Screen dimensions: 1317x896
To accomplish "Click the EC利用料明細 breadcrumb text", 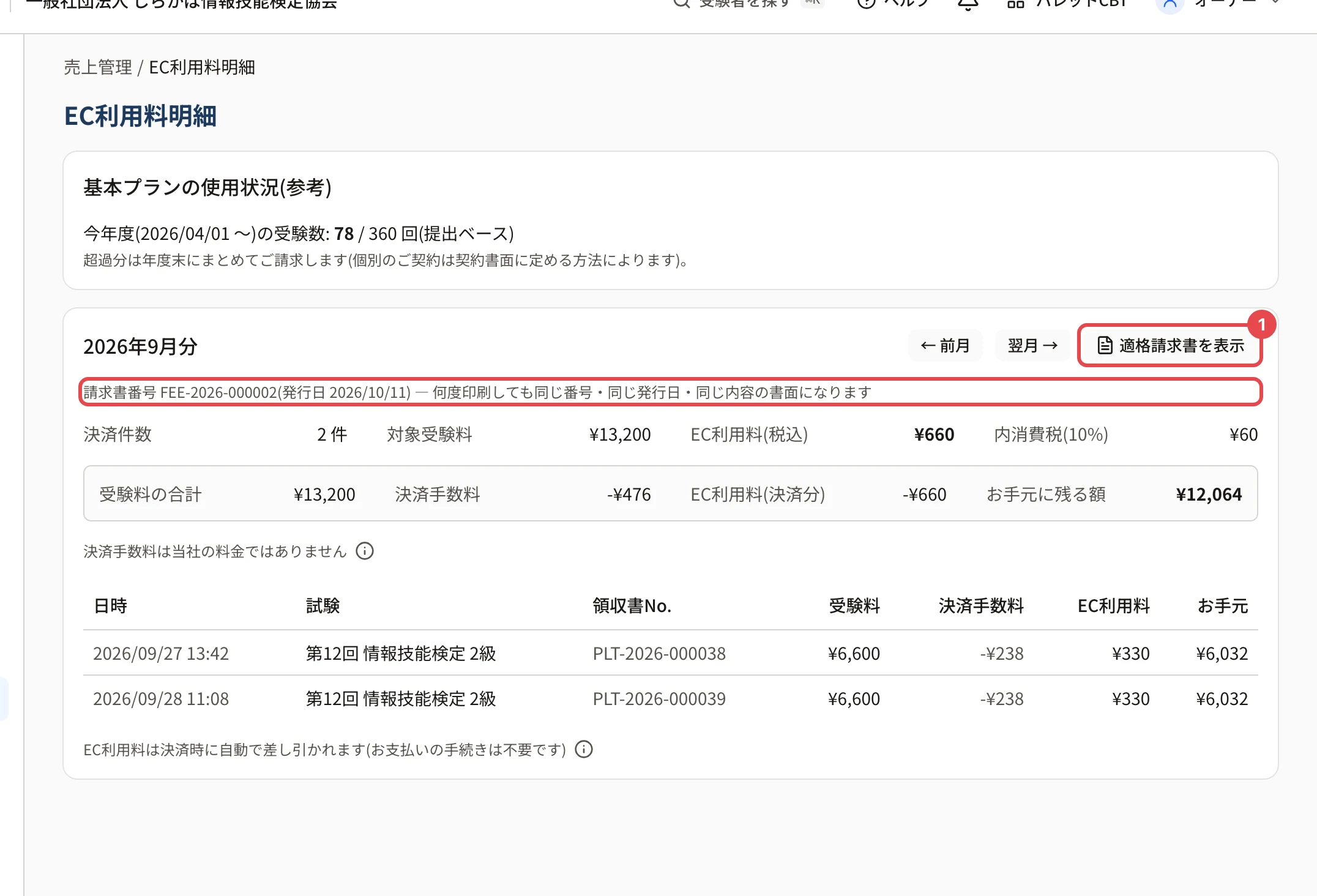I will [202, 67].
